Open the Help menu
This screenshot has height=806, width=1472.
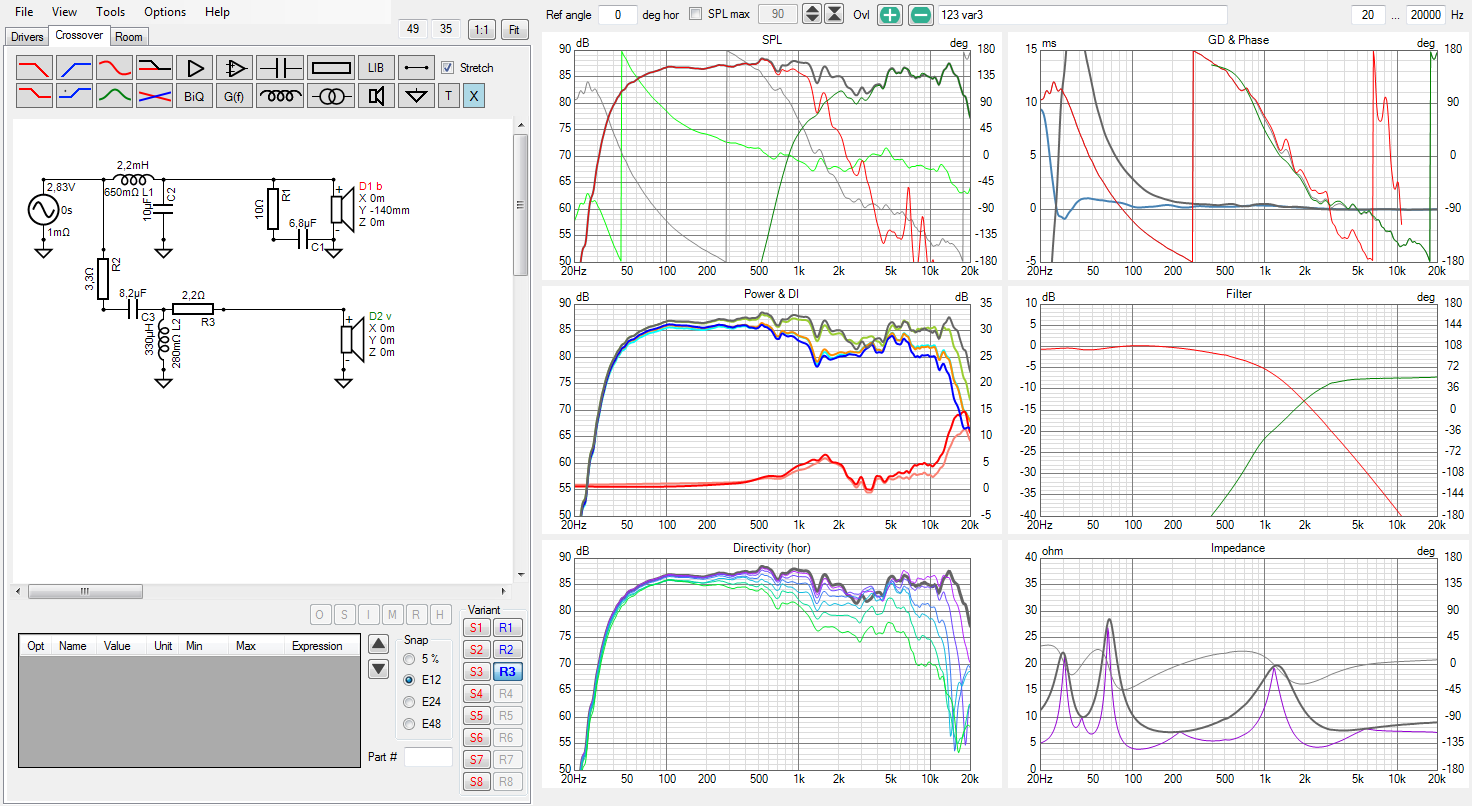tap(217, 12)
